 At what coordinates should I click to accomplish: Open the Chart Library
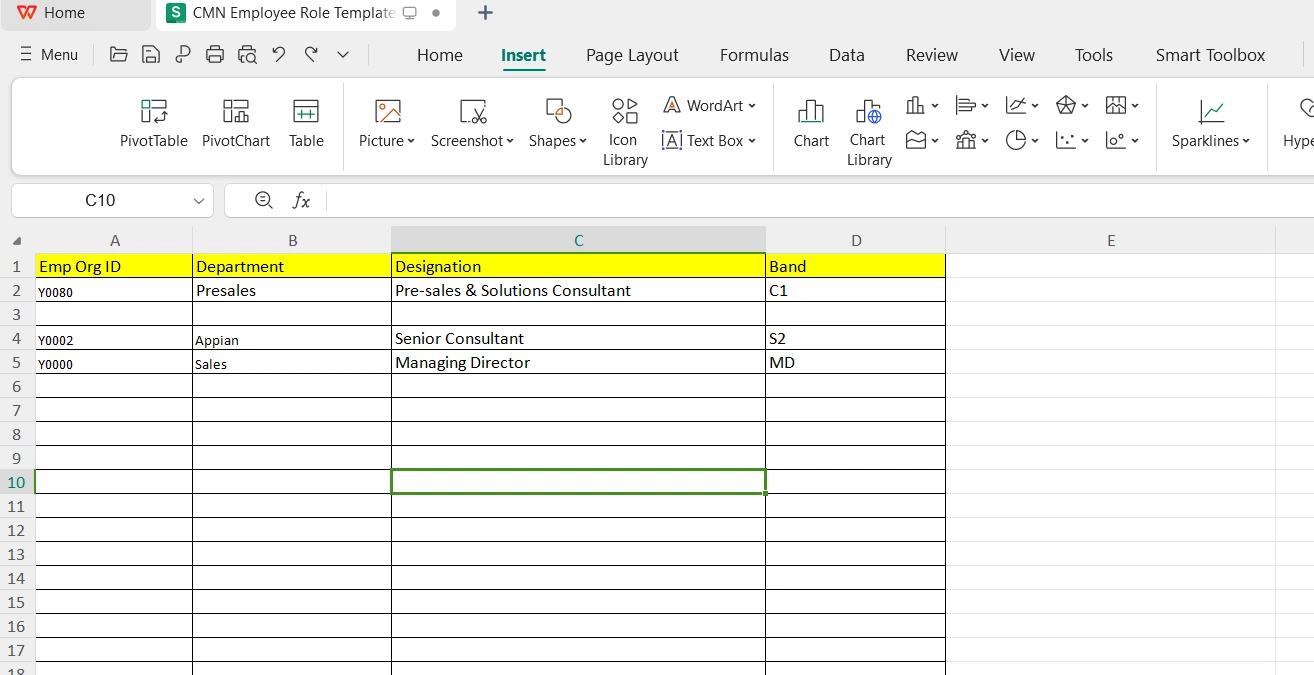pos(868,131)
